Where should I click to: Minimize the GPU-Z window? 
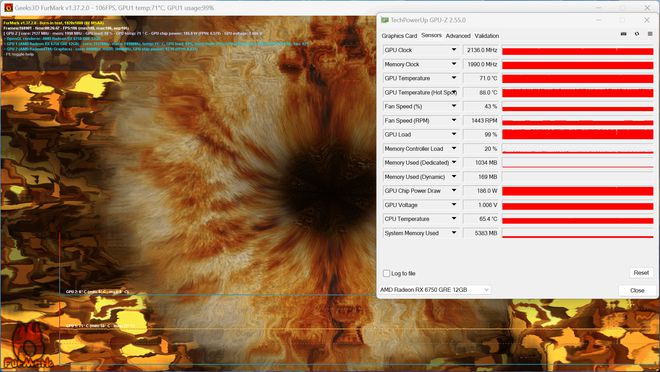(x=599, y=20)
